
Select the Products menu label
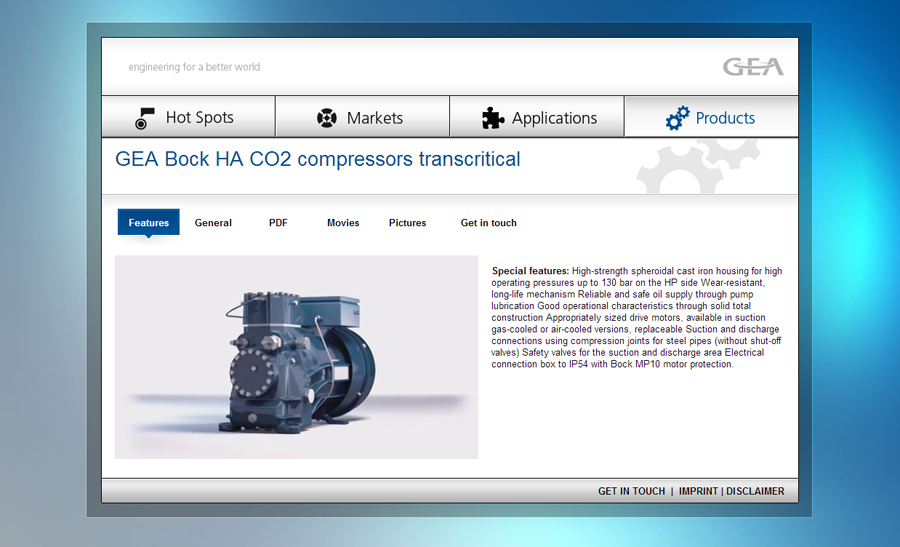[x=725, y=118]
